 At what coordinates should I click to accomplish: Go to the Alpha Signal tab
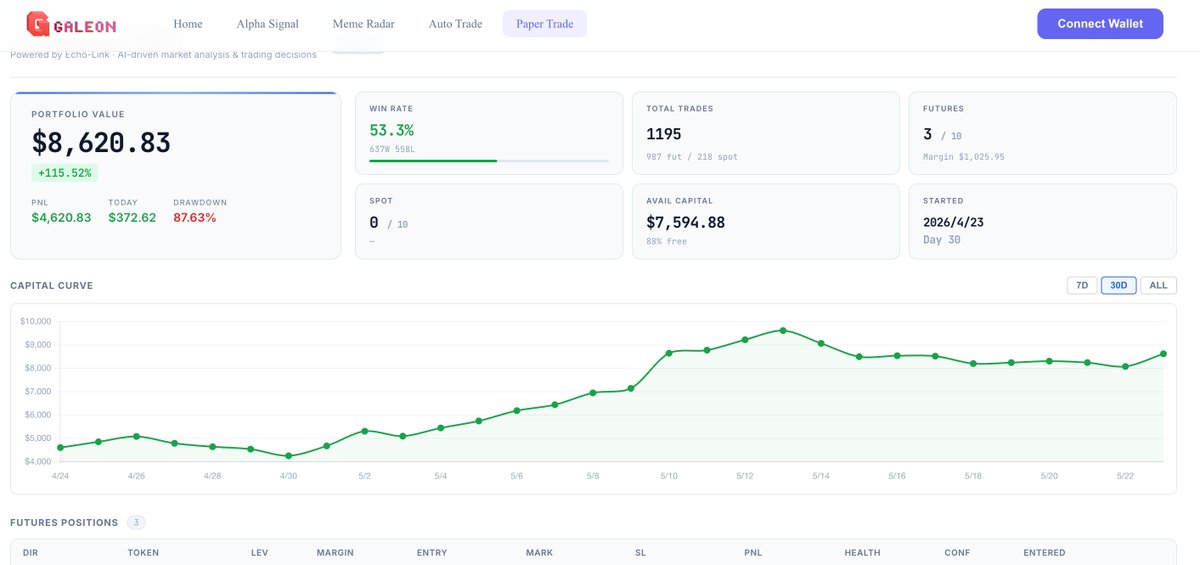(268, 24)
